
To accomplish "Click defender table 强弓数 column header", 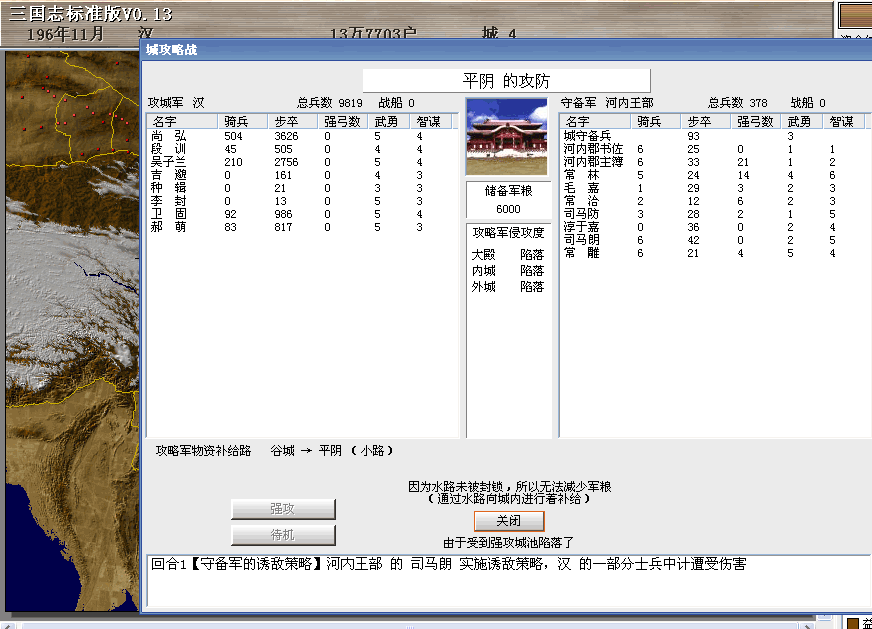I will [754, 121].
